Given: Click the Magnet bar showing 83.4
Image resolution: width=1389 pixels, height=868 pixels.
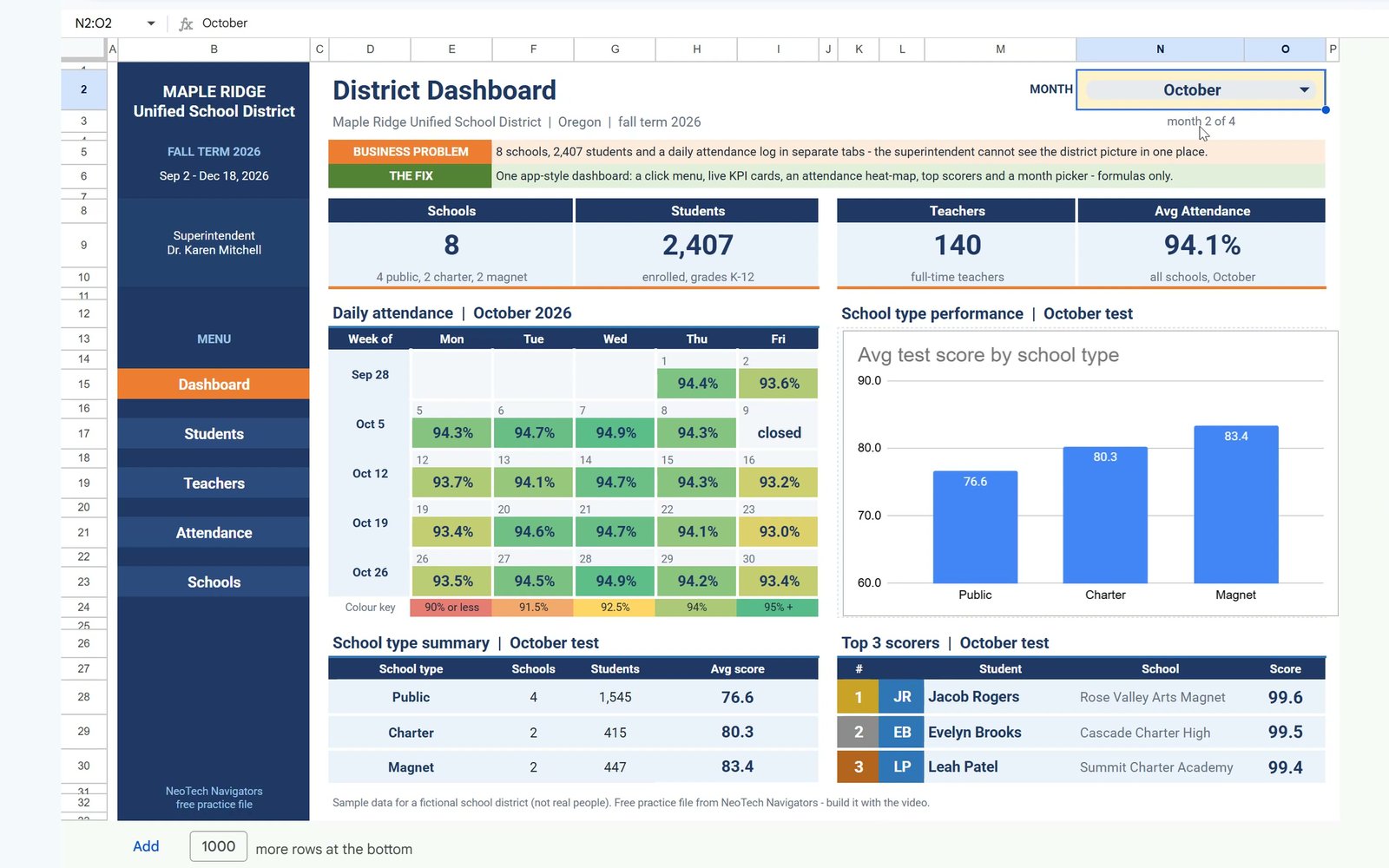Looking at the screenshot, I should pos(1236,504).
